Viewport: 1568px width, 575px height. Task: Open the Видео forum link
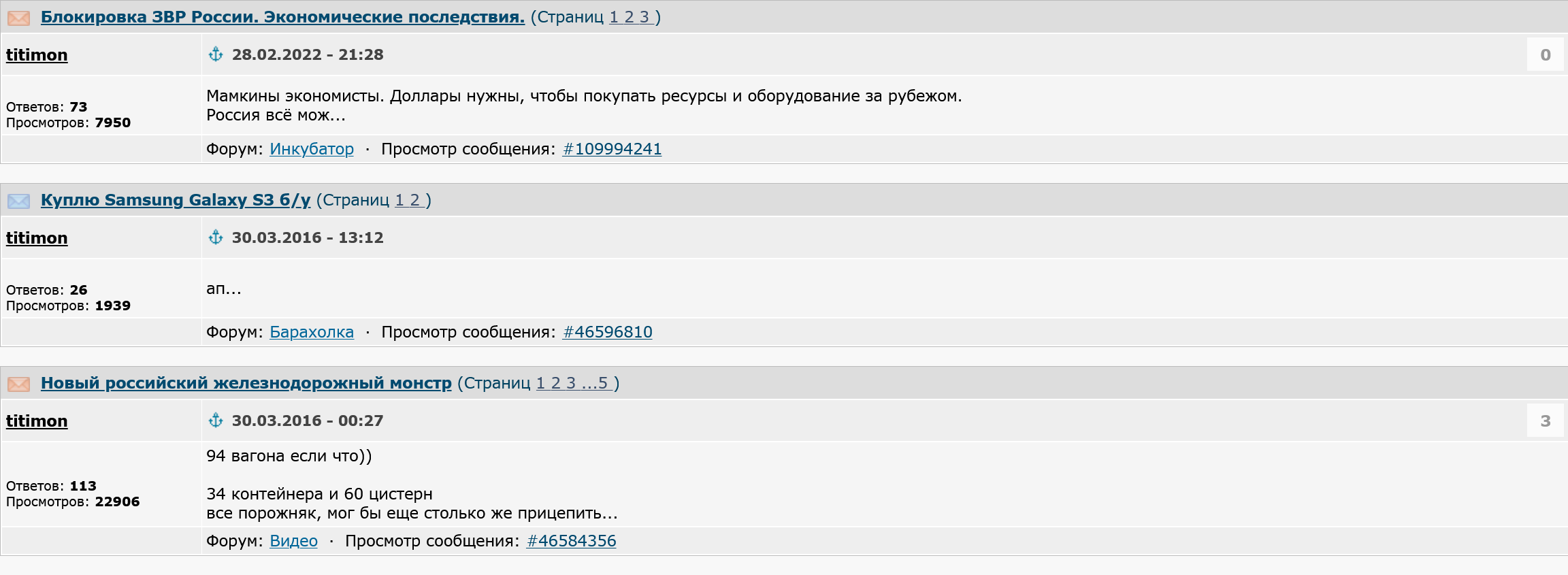coord(293,541)
